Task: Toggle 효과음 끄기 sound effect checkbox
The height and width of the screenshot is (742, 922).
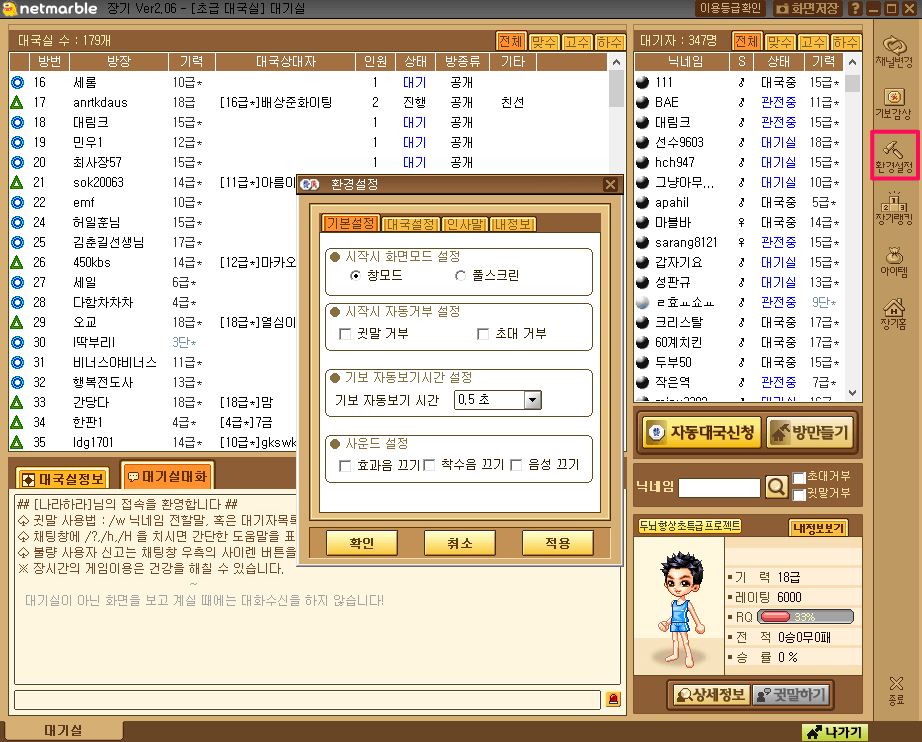Action: click(x=345, y=466)
